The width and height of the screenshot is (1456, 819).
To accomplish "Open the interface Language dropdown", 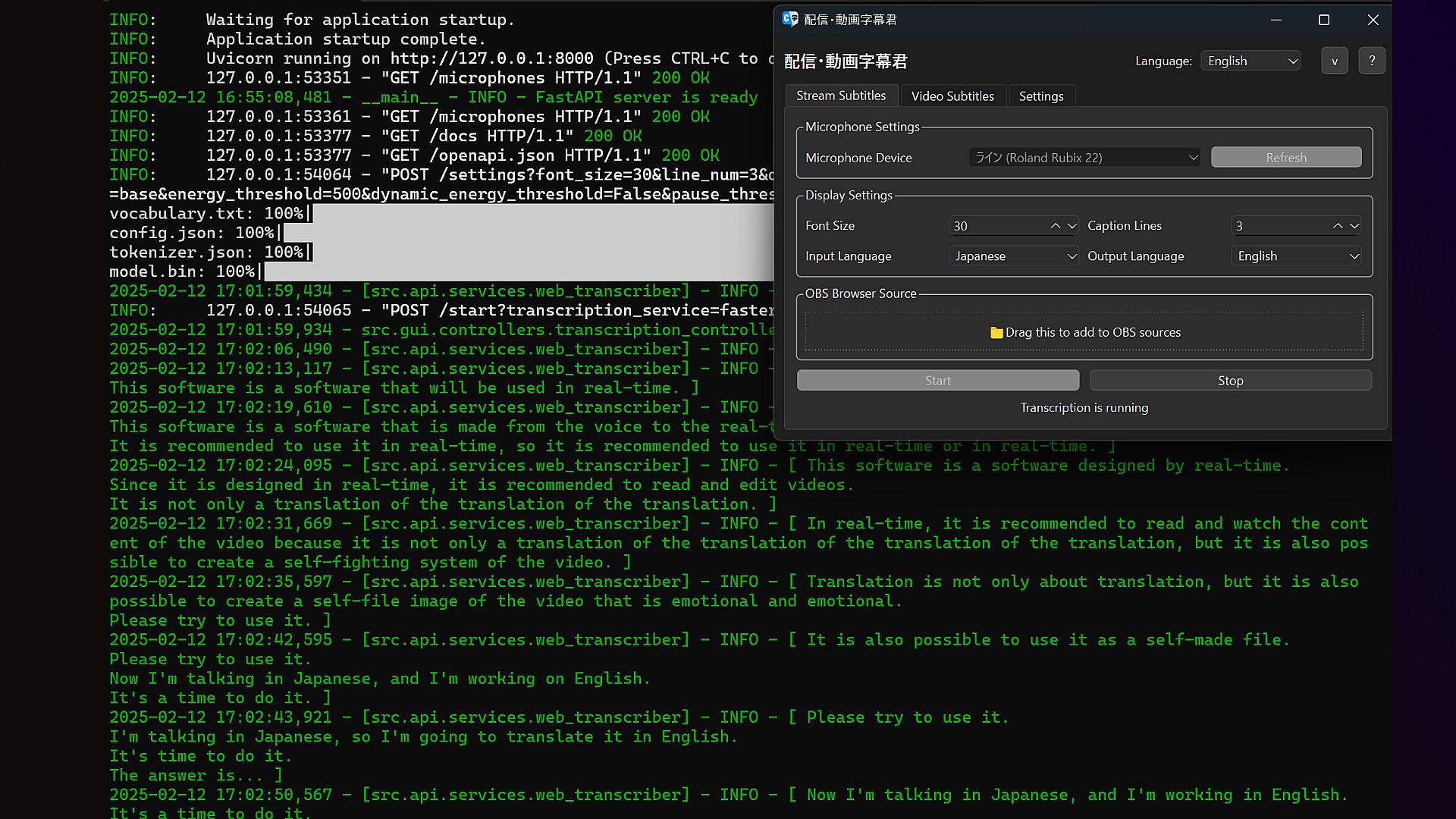I will click(1250, 61).
